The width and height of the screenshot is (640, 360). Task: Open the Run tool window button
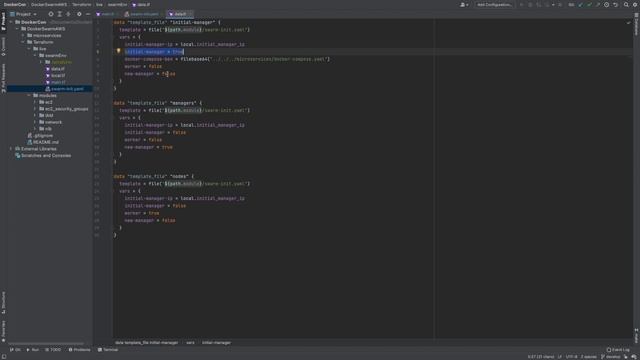pos(33,350)
